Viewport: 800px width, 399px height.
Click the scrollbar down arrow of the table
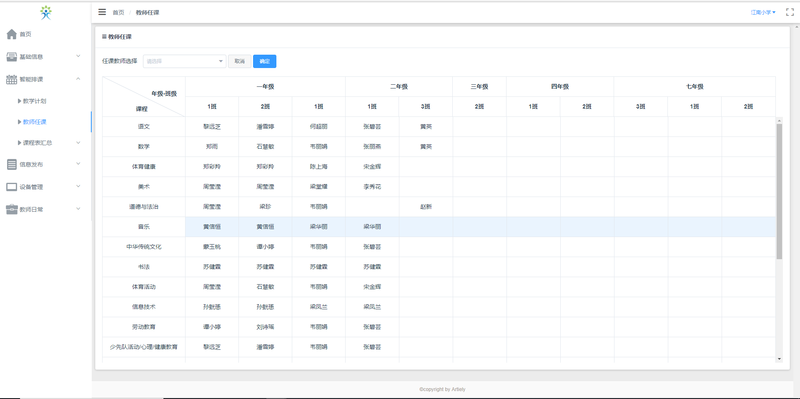pos(779,359)
